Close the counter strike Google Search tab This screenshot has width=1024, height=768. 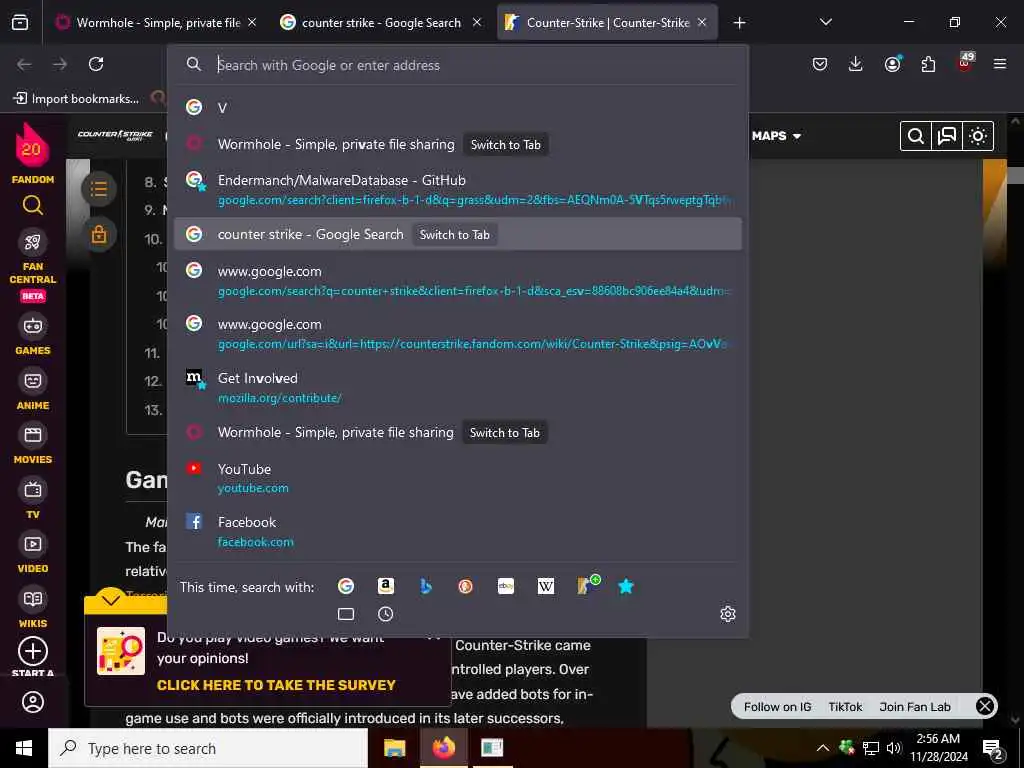click(477, 22)
